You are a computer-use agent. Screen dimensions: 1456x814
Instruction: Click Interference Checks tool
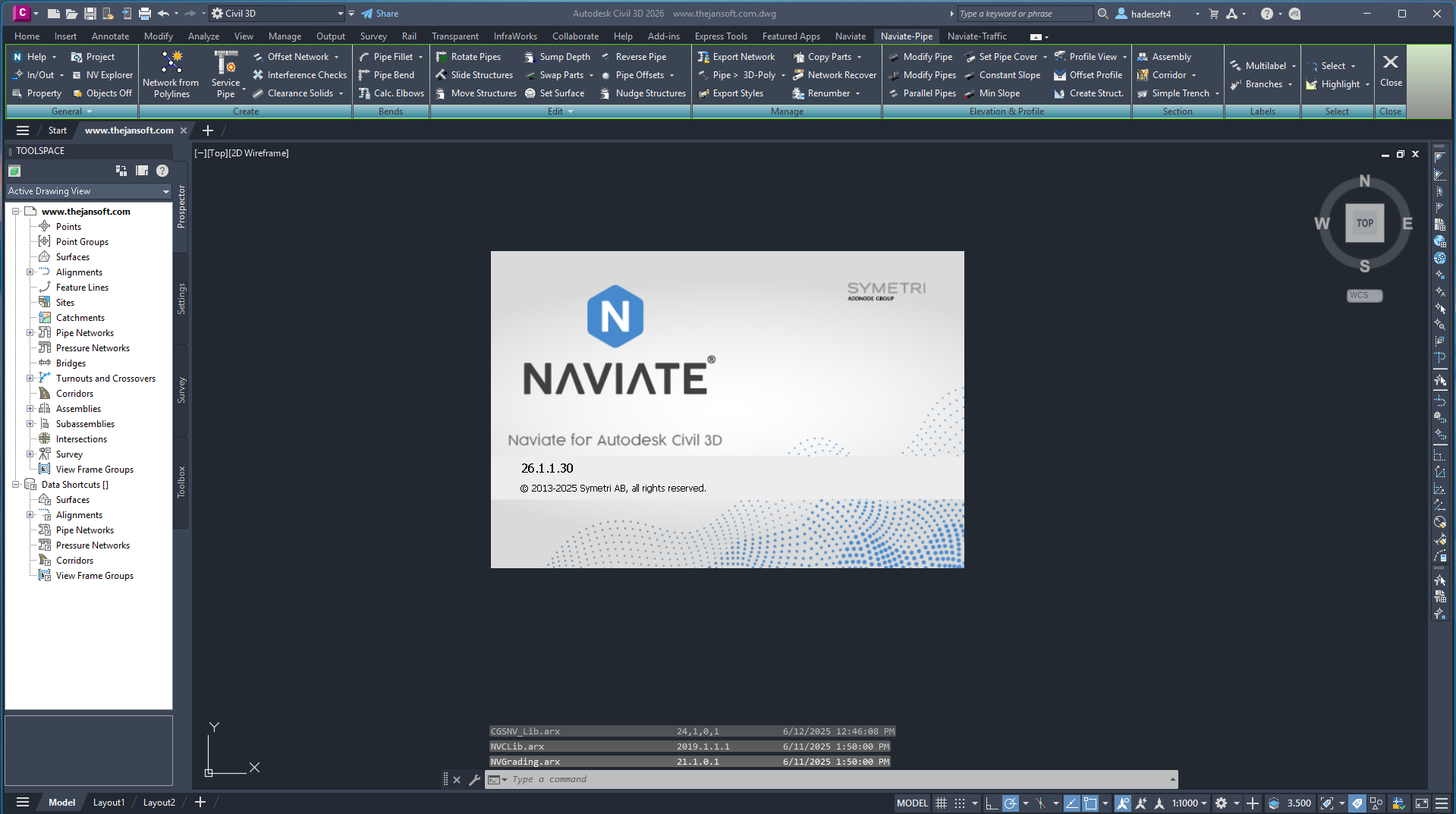(x=299, y=75)
